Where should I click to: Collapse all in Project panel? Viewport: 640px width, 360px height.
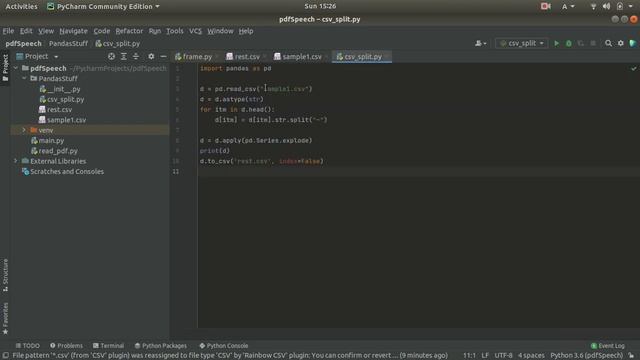pos(136,56)
